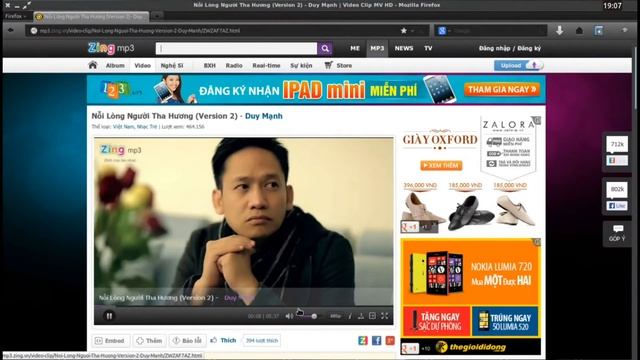Open the NEWS top menu
The image size is (640, 360).
pyautogui.click(x=404, y=48)
